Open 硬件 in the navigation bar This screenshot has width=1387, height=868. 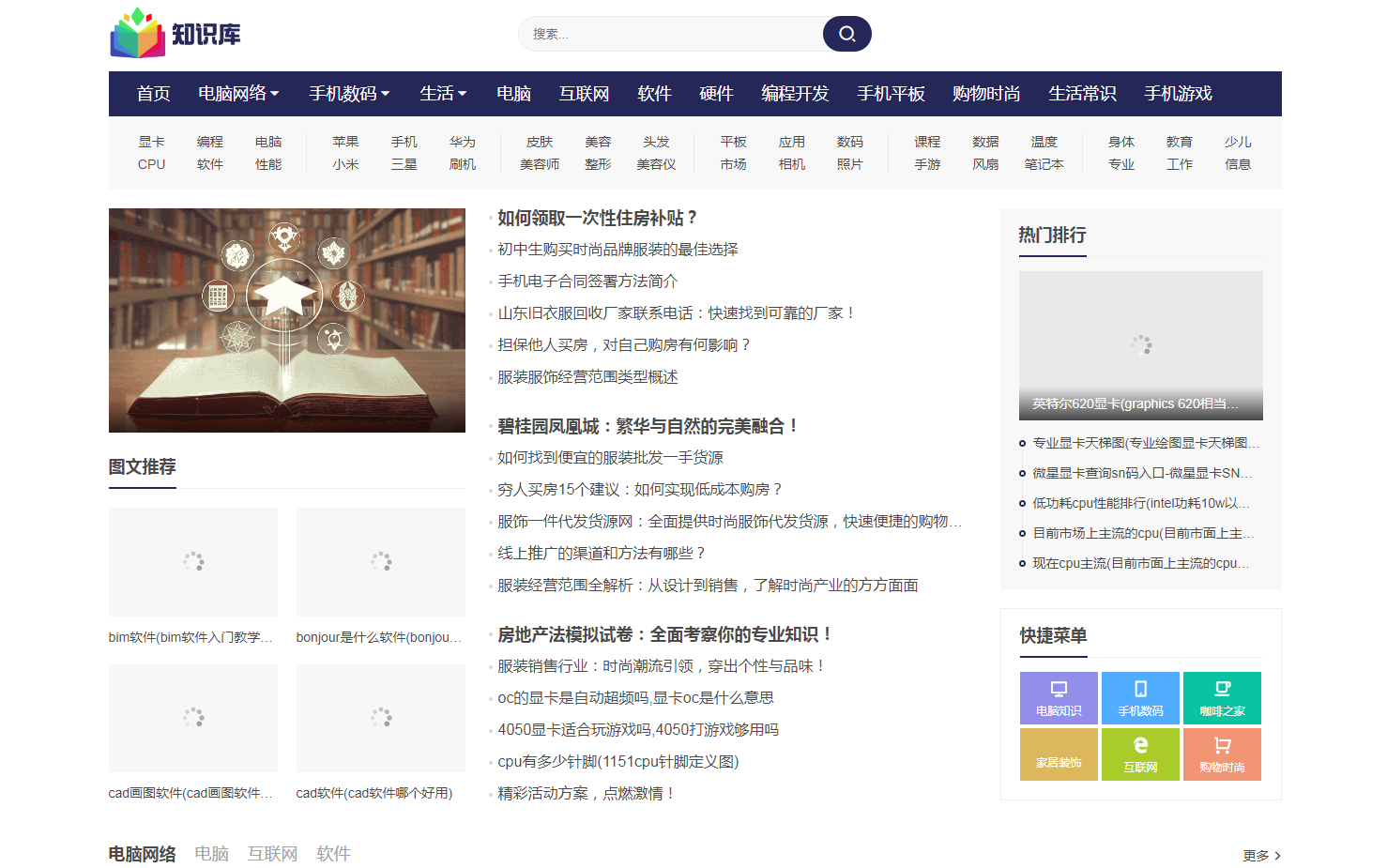click(716, 94)
